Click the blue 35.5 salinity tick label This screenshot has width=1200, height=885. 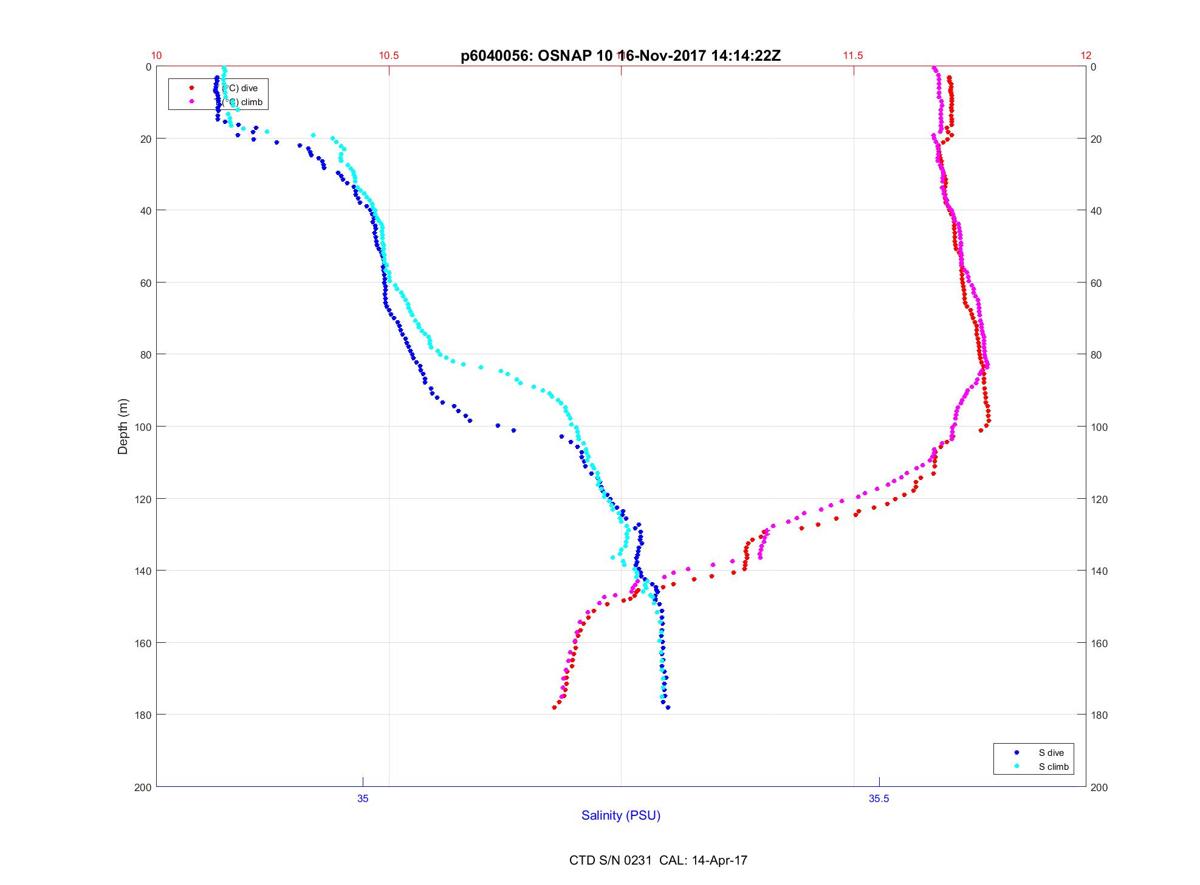tap(878, 798)
